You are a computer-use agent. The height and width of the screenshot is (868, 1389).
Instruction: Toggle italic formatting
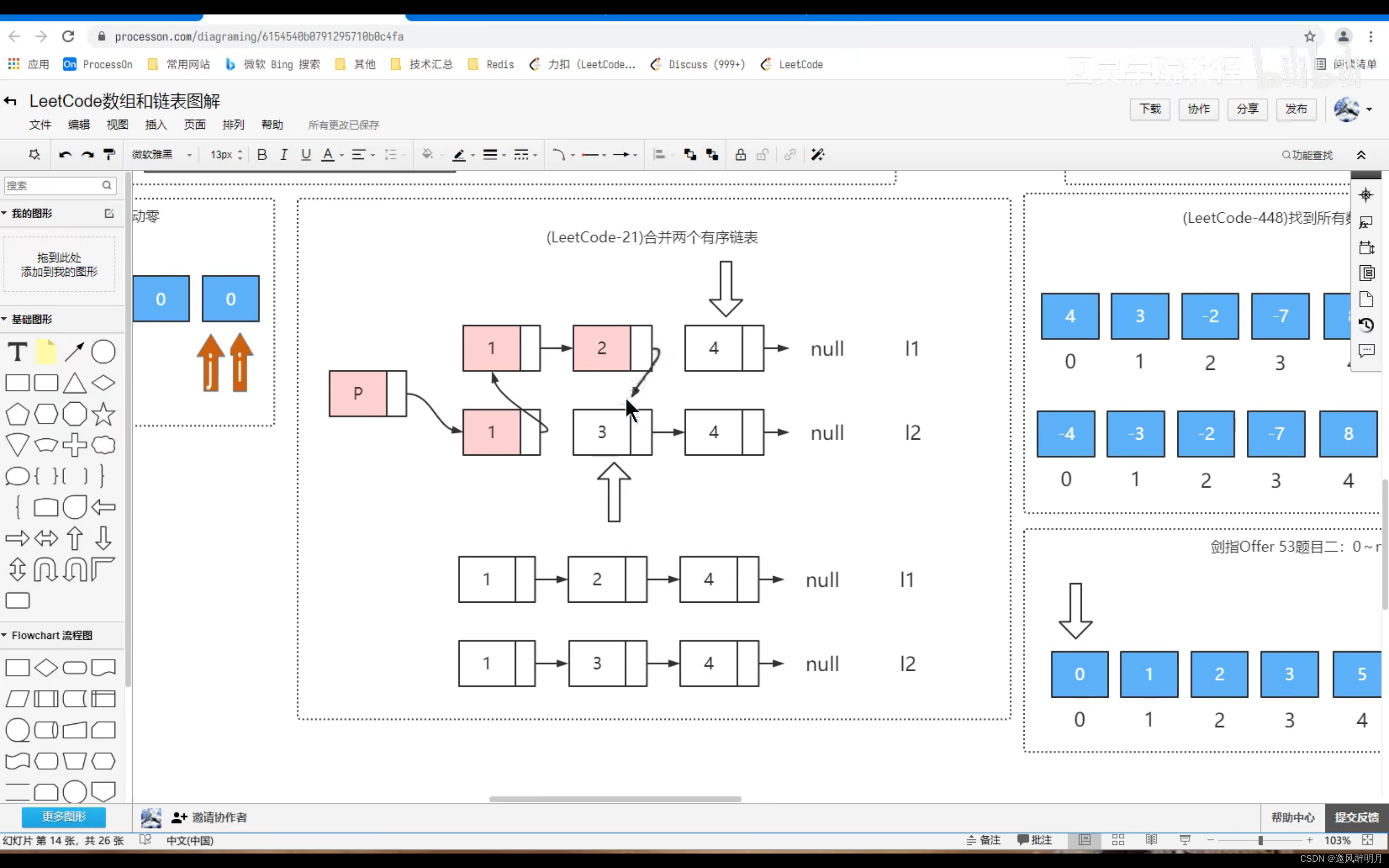(284, 154)
